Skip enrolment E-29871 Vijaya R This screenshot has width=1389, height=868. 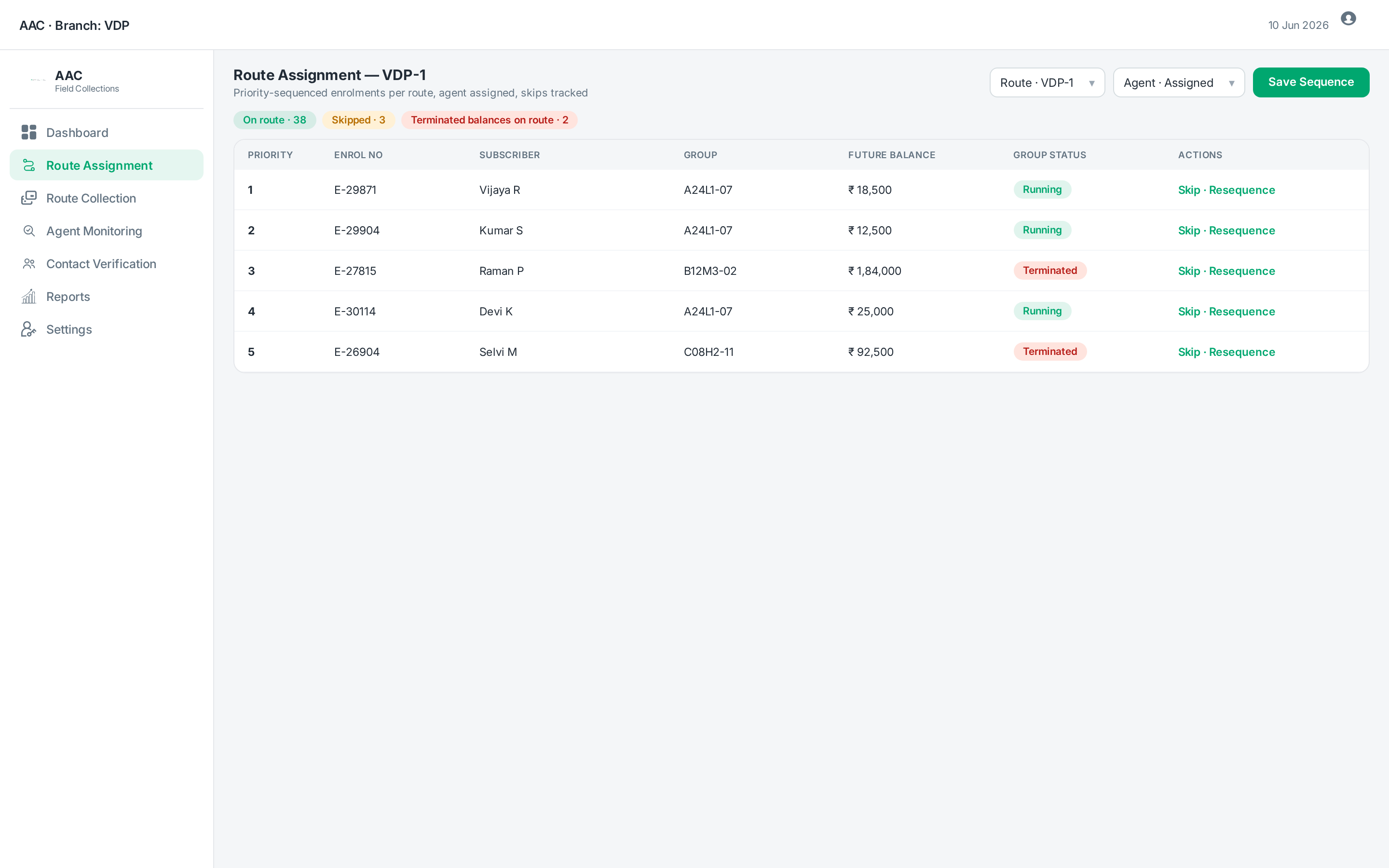tap(1189, 190)
